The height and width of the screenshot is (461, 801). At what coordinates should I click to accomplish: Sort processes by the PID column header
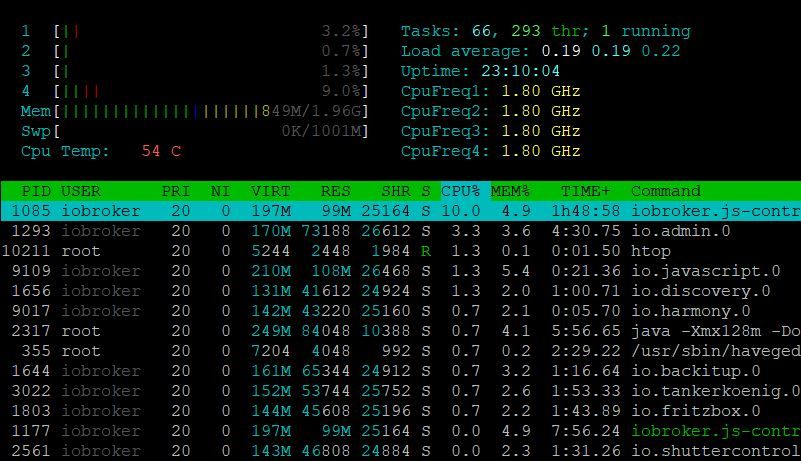[x=36, y=191]
